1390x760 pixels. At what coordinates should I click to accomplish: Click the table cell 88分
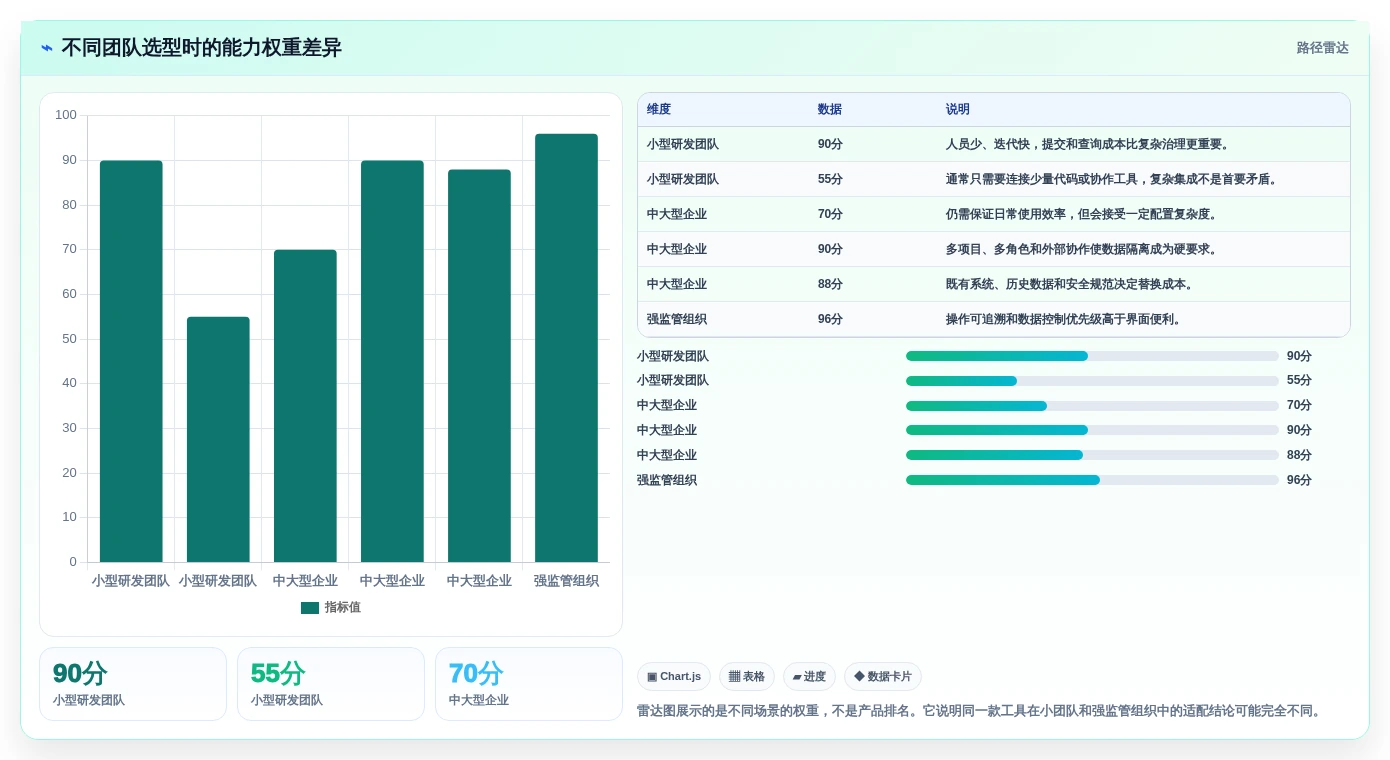point(830,285)
